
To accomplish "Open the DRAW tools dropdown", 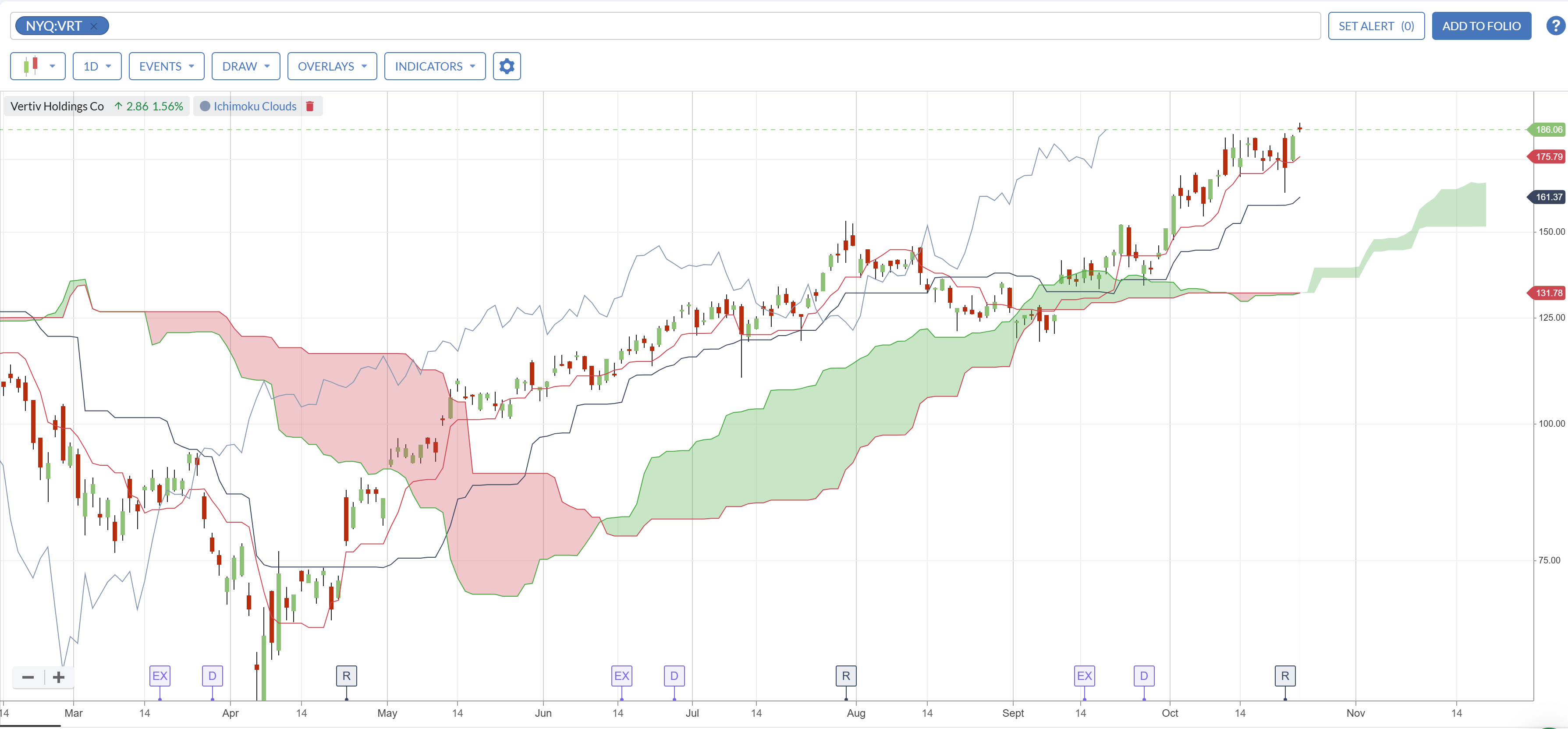I will pos(245,66).
